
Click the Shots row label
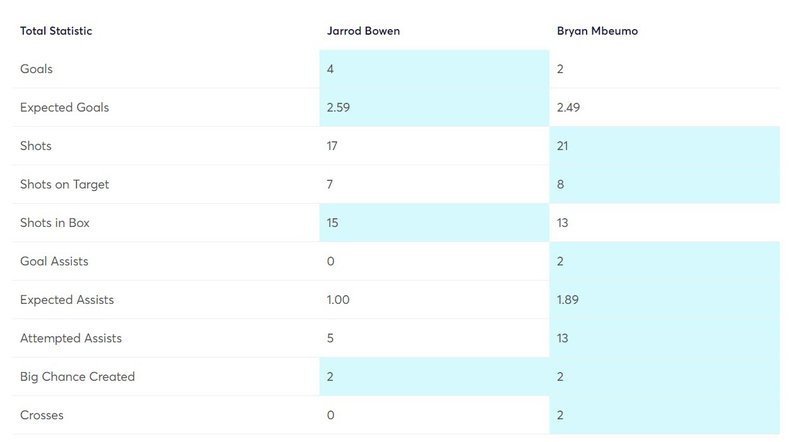click(x=36, y=146)
